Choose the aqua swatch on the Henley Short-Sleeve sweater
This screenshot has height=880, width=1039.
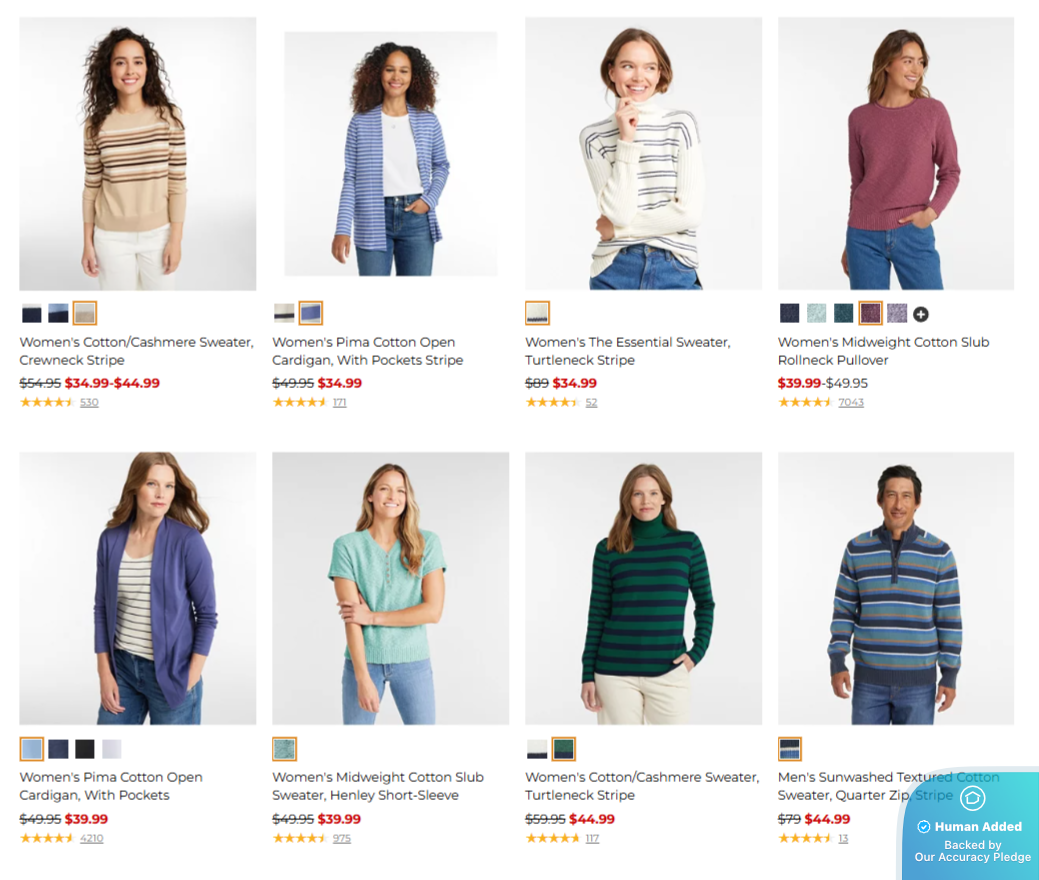tap(283, 748)
